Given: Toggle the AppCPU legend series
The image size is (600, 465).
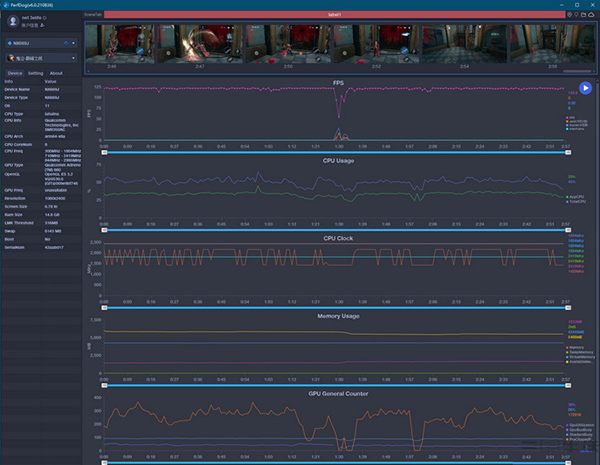Looking at the screenshot, I should (573, 197).
